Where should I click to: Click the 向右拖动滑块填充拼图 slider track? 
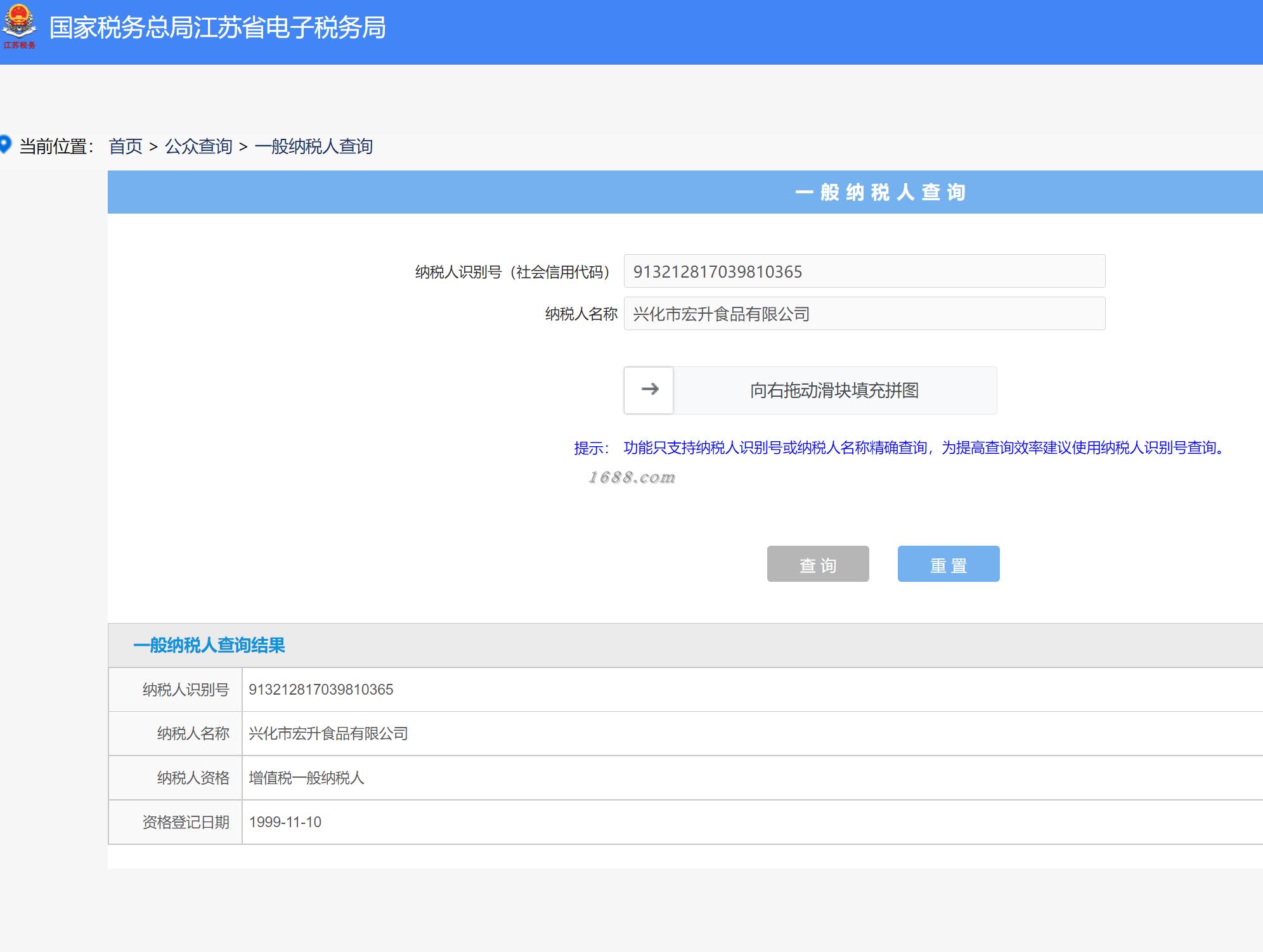coord(834,390)
